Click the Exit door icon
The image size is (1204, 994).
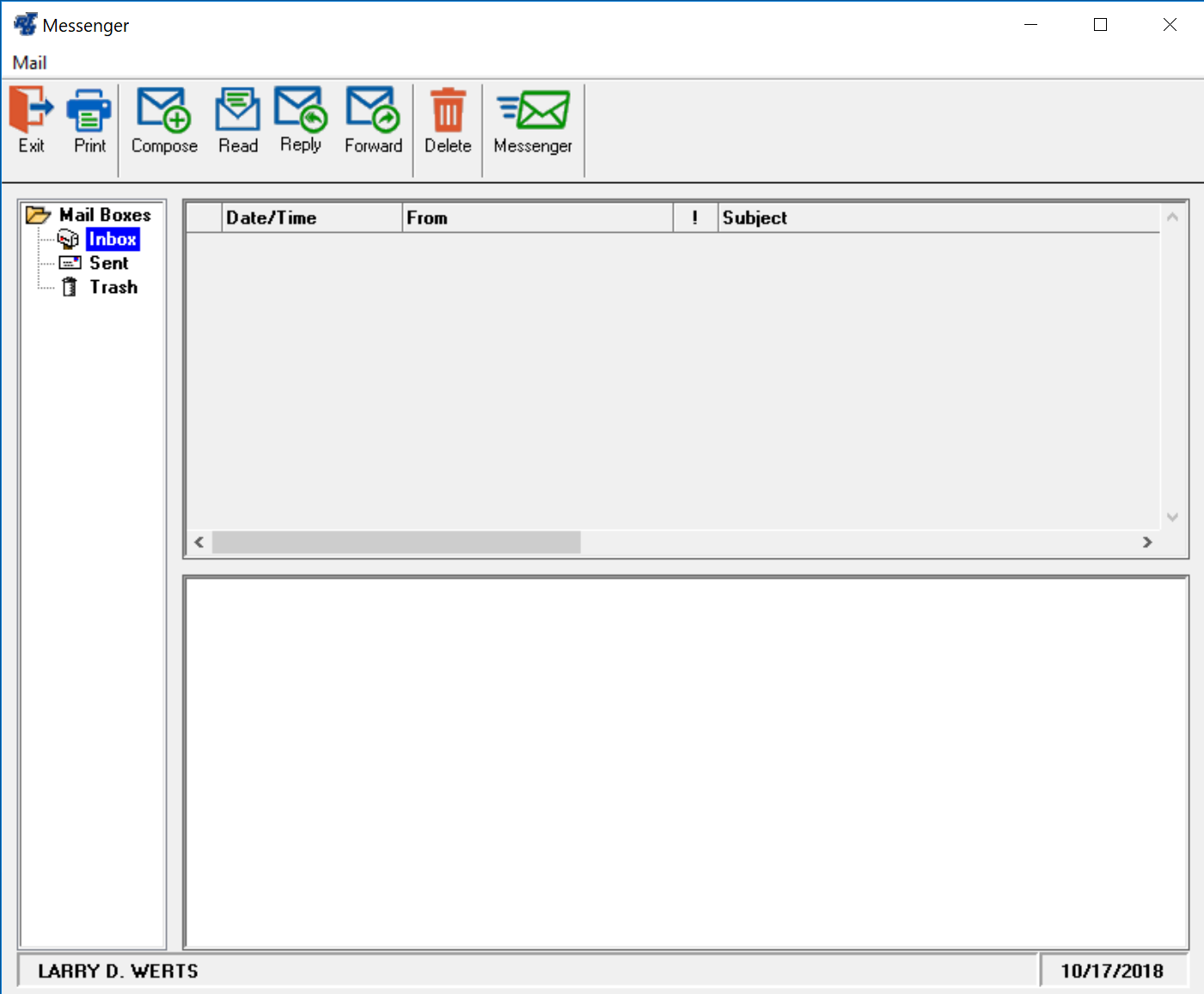(x=31, y=110)
